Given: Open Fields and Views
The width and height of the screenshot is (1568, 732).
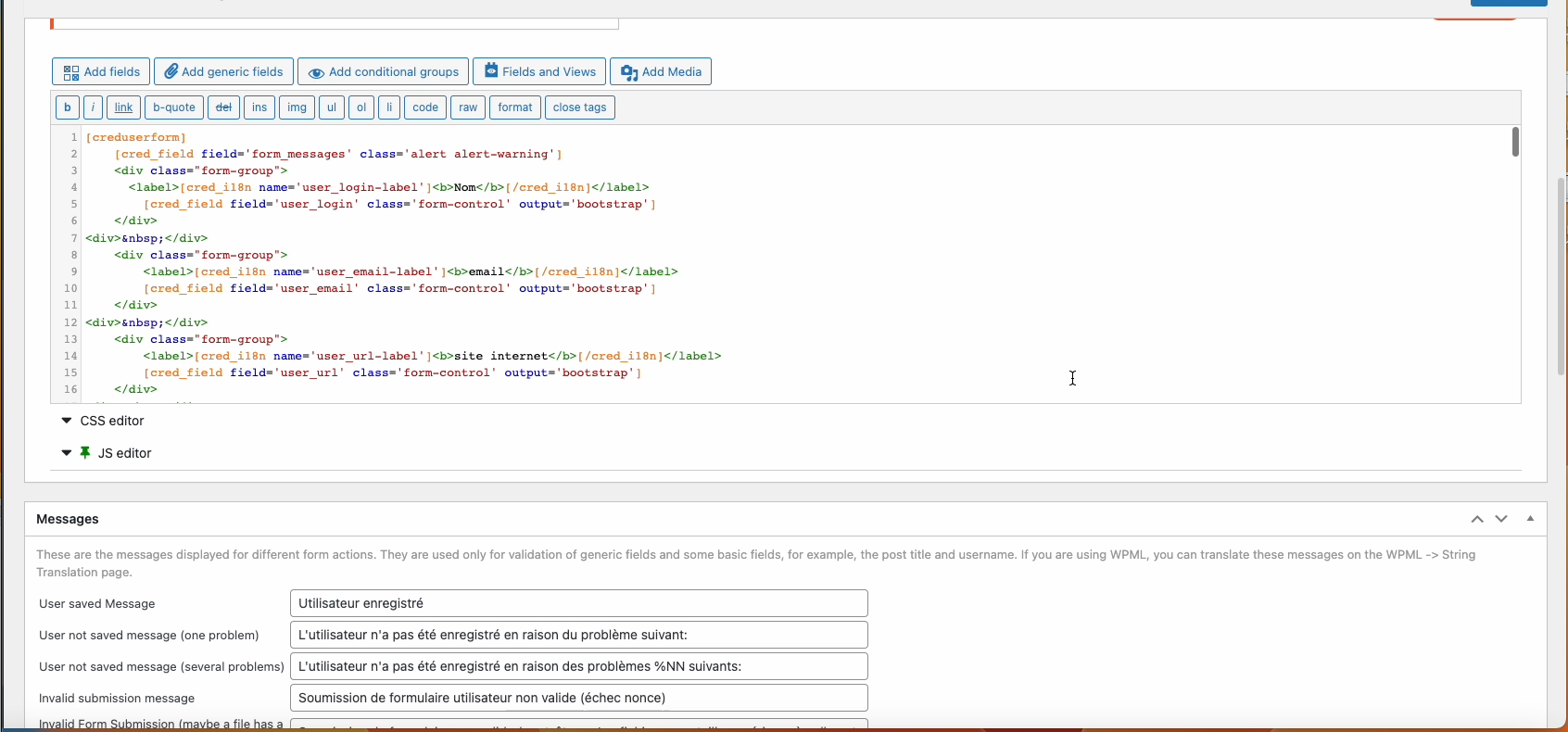Looking at the screenshot, I should click(x=539, y=71).
